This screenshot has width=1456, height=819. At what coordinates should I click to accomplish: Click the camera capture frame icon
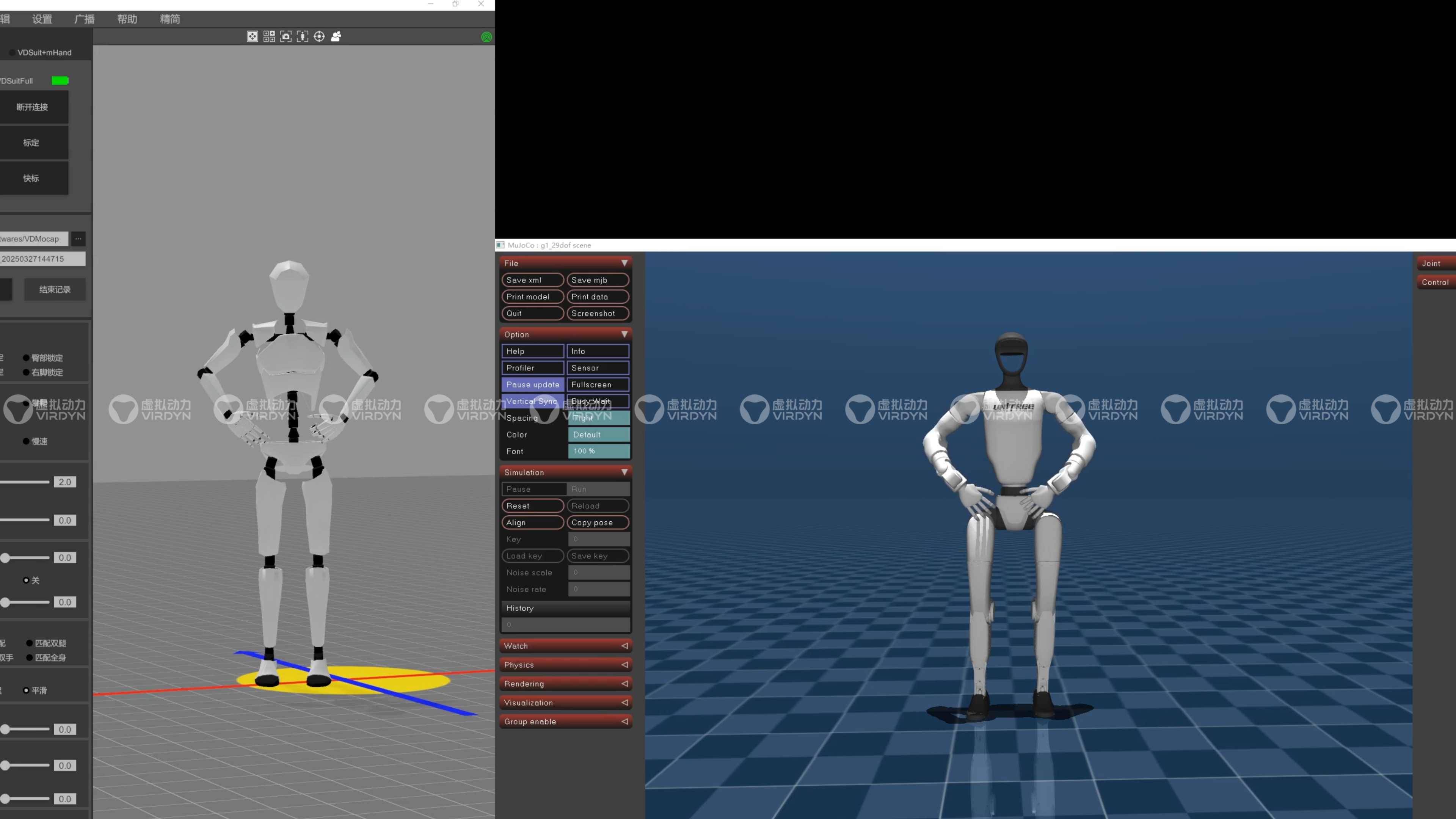click(x=286, y=37)
